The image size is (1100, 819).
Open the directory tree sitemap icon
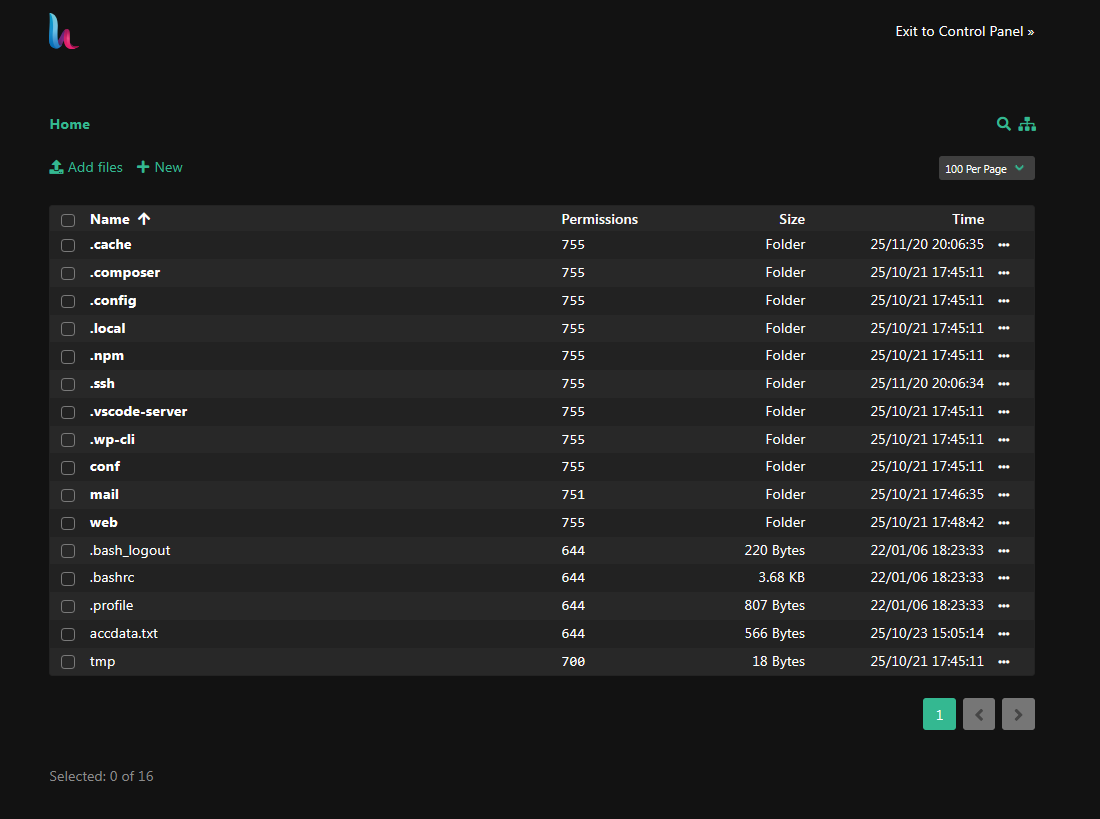(1027, 124)
